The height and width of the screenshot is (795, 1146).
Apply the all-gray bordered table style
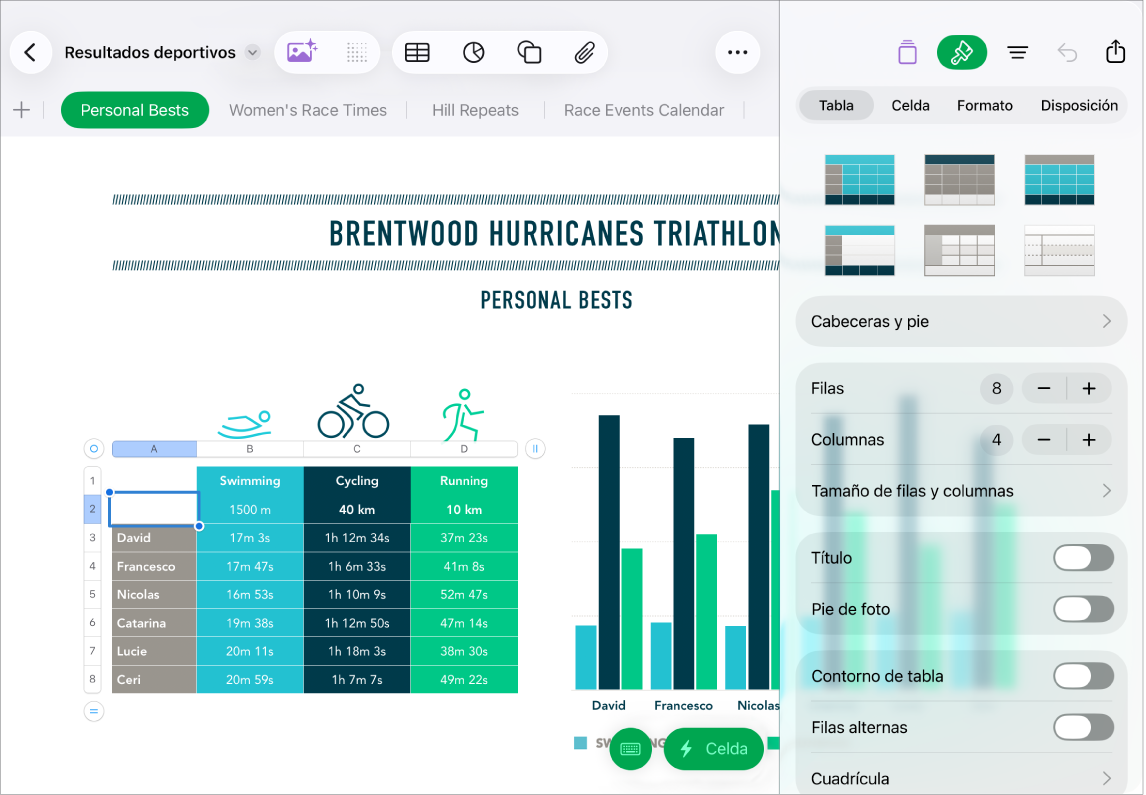[x=959, y=251]
